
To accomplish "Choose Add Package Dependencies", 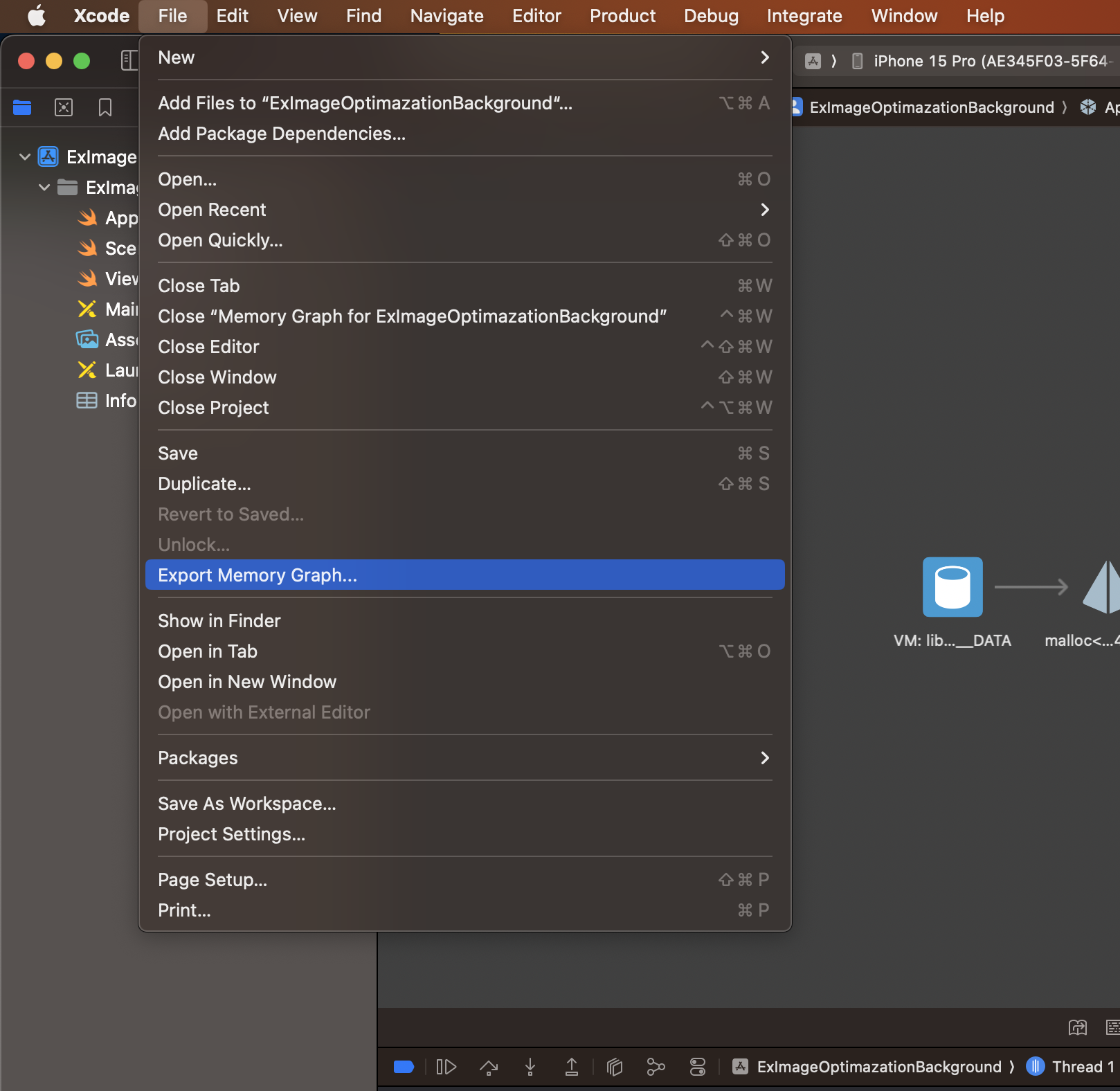I will coord(464,134).
